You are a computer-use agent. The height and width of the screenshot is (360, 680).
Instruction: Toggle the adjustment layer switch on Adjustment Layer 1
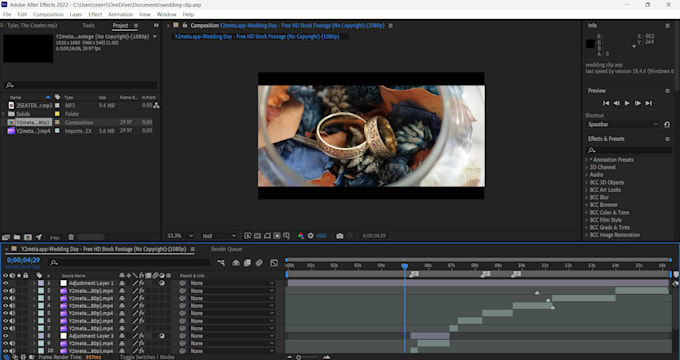coord(162,283)
